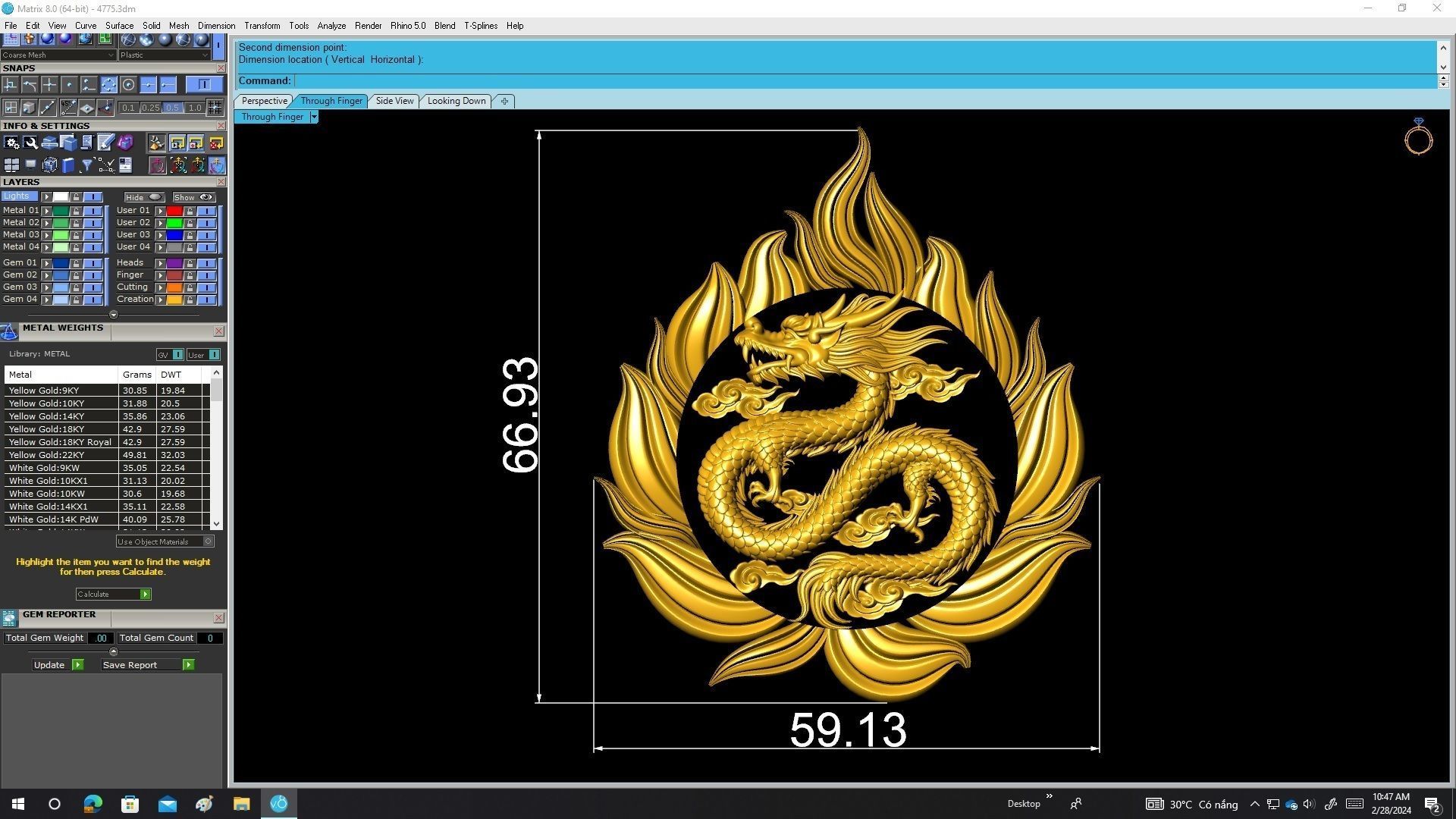The image size is (1456, 819).
Task: Open the Coarse Mesh dropdown
Action: (x=58, y=55)
